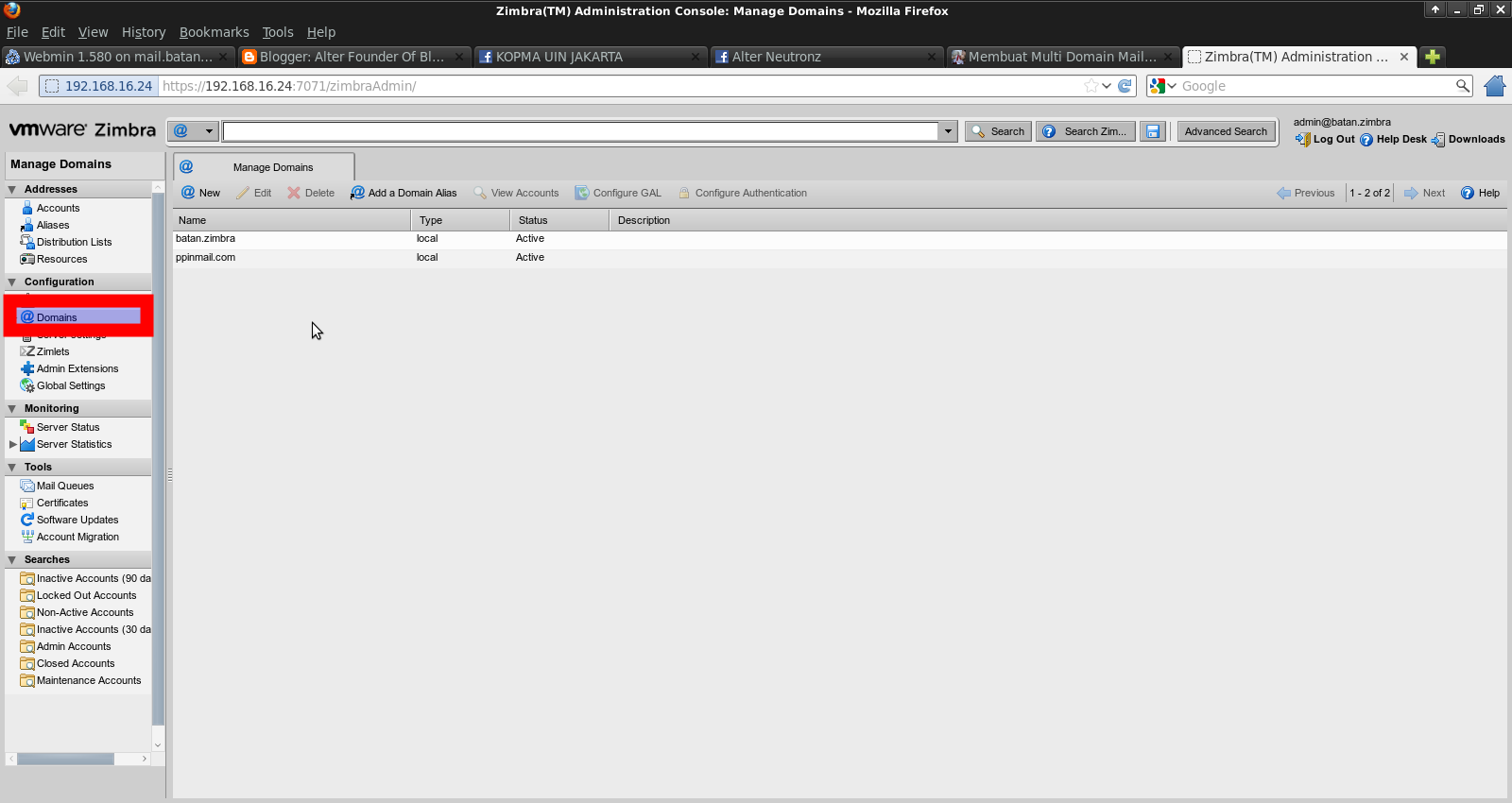Click the Zimbra search query field
1512x803 pixels.
[580, 131]
